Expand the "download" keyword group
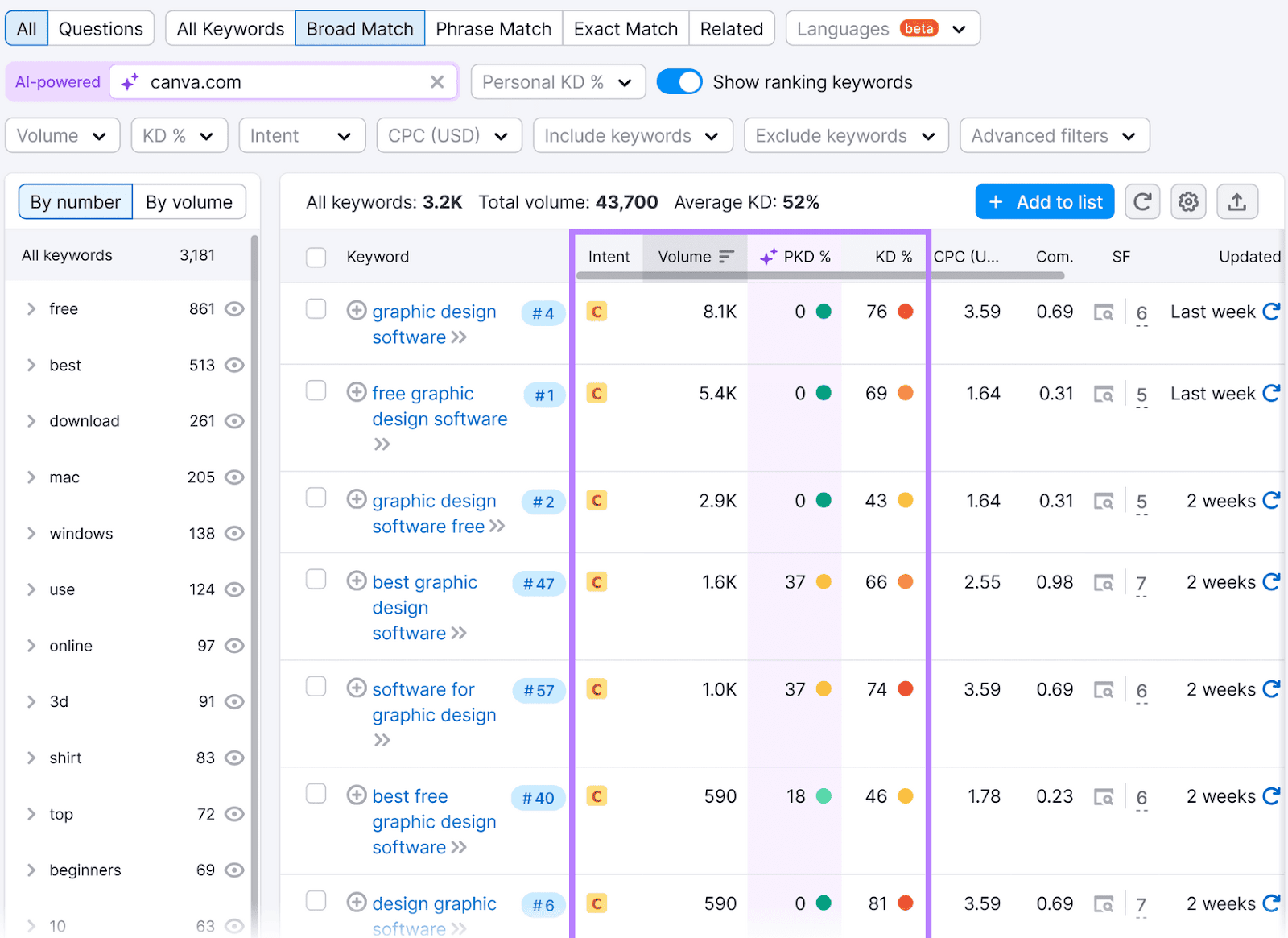 (x=31, y=420)
